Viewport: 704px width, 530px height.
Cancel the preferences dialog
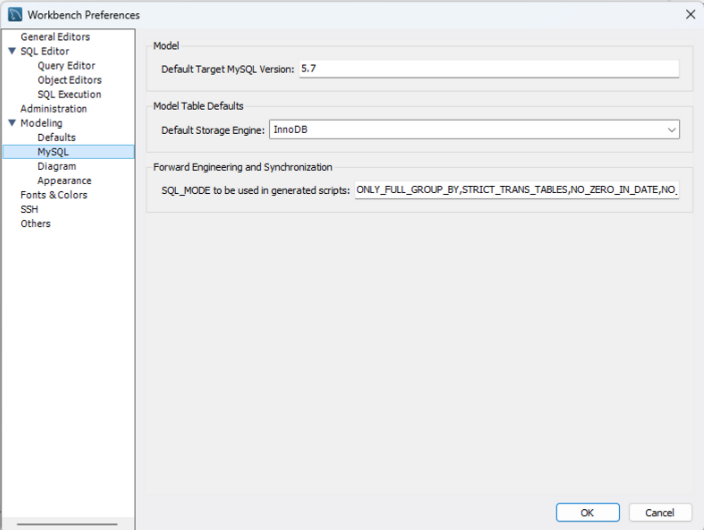[x=660, y=512]
